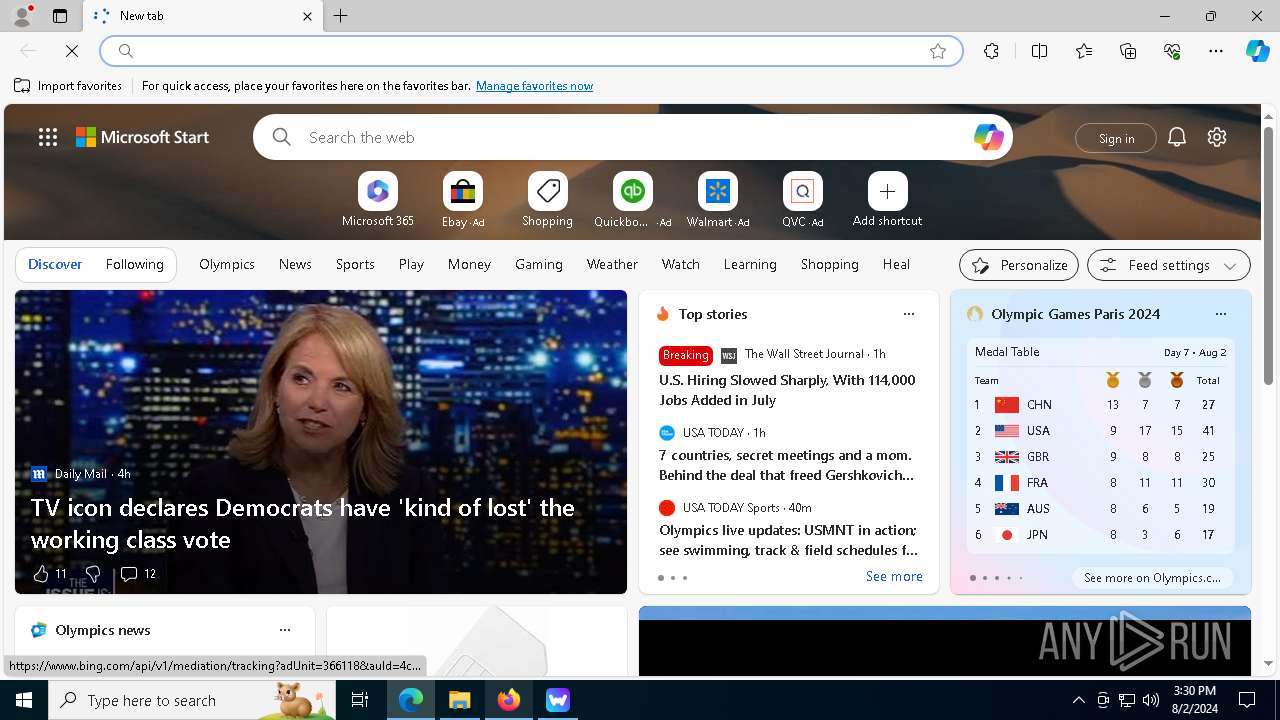Open TV icon Democrats headline story
Screen dimensions: 1280x720
pos(303,523)
